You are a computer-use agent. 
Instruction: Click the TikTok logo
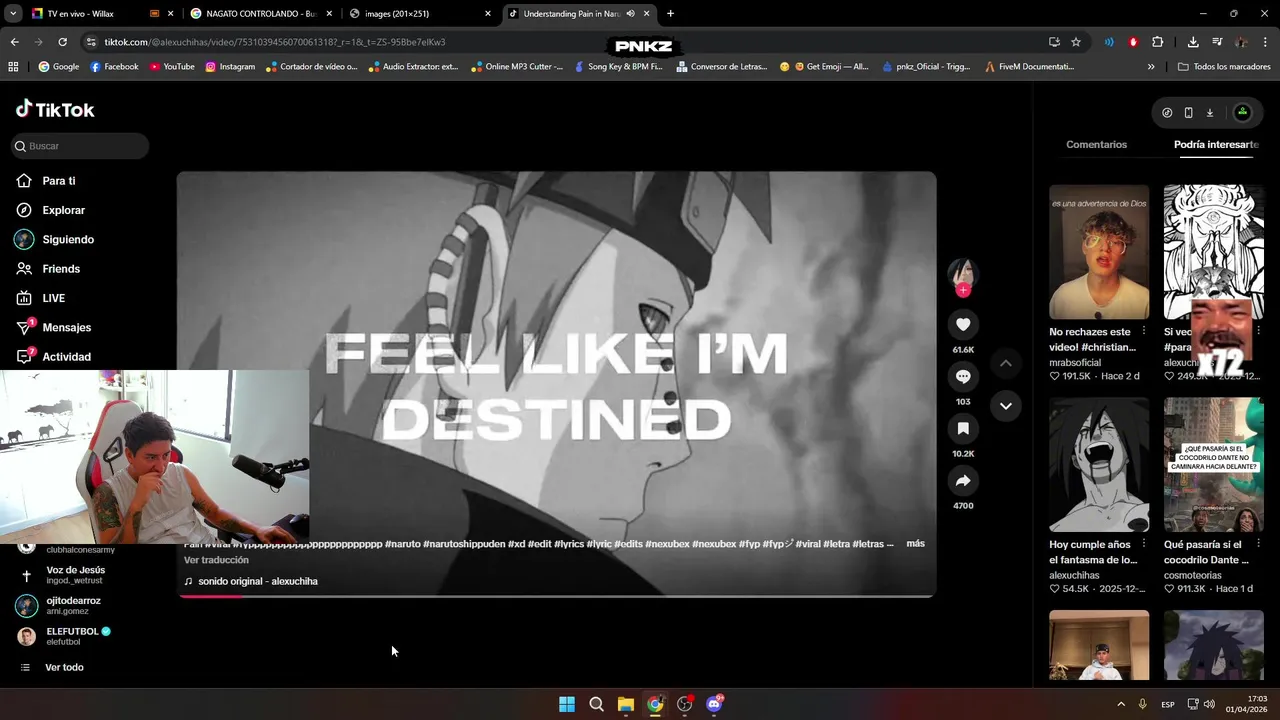click(55, 109)
